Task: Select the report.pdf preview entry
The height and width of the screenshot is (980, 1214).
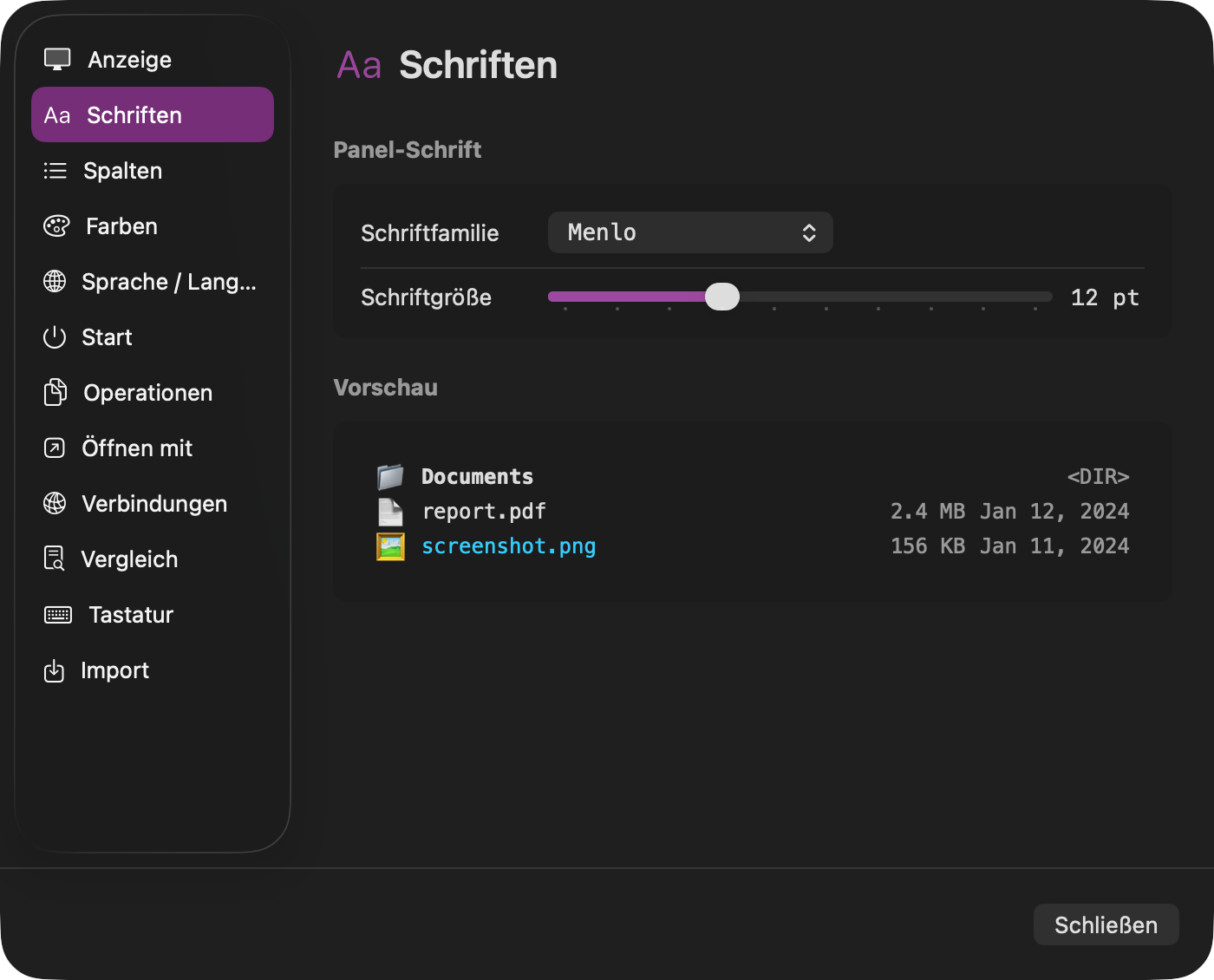Action: pos(483,511)
